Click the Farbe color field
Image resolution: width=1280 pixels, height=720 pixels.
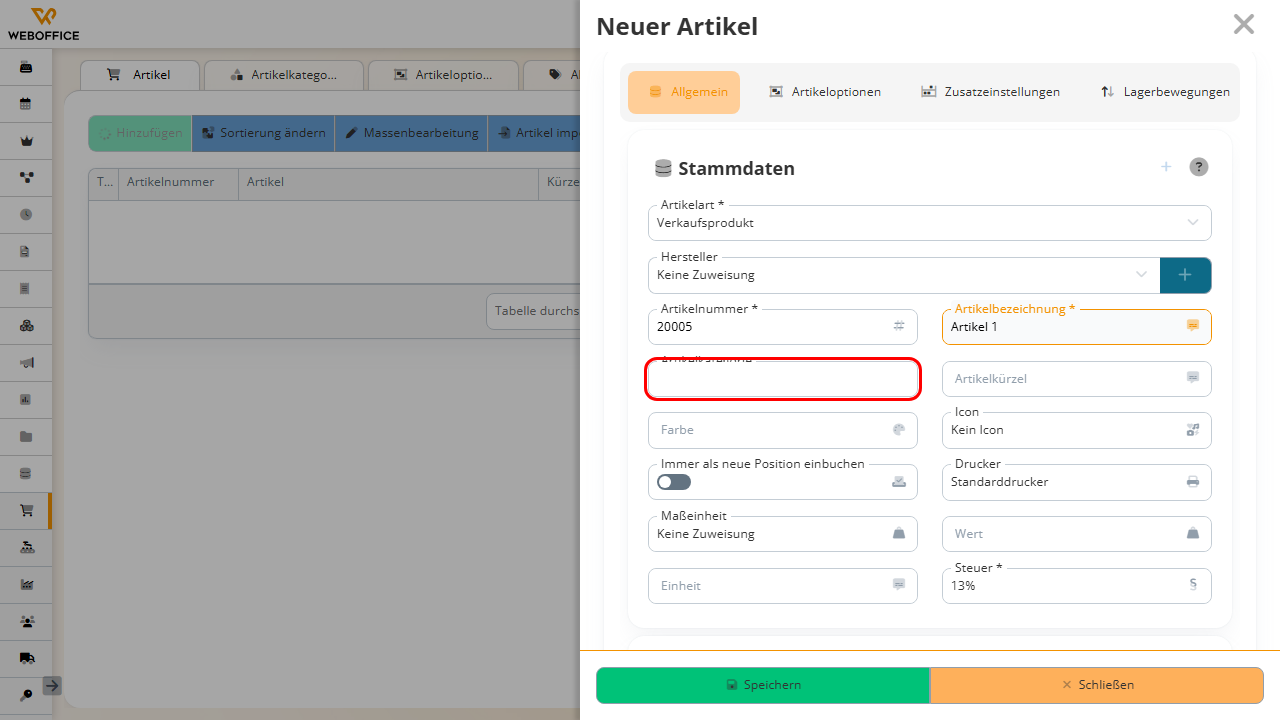783,430
